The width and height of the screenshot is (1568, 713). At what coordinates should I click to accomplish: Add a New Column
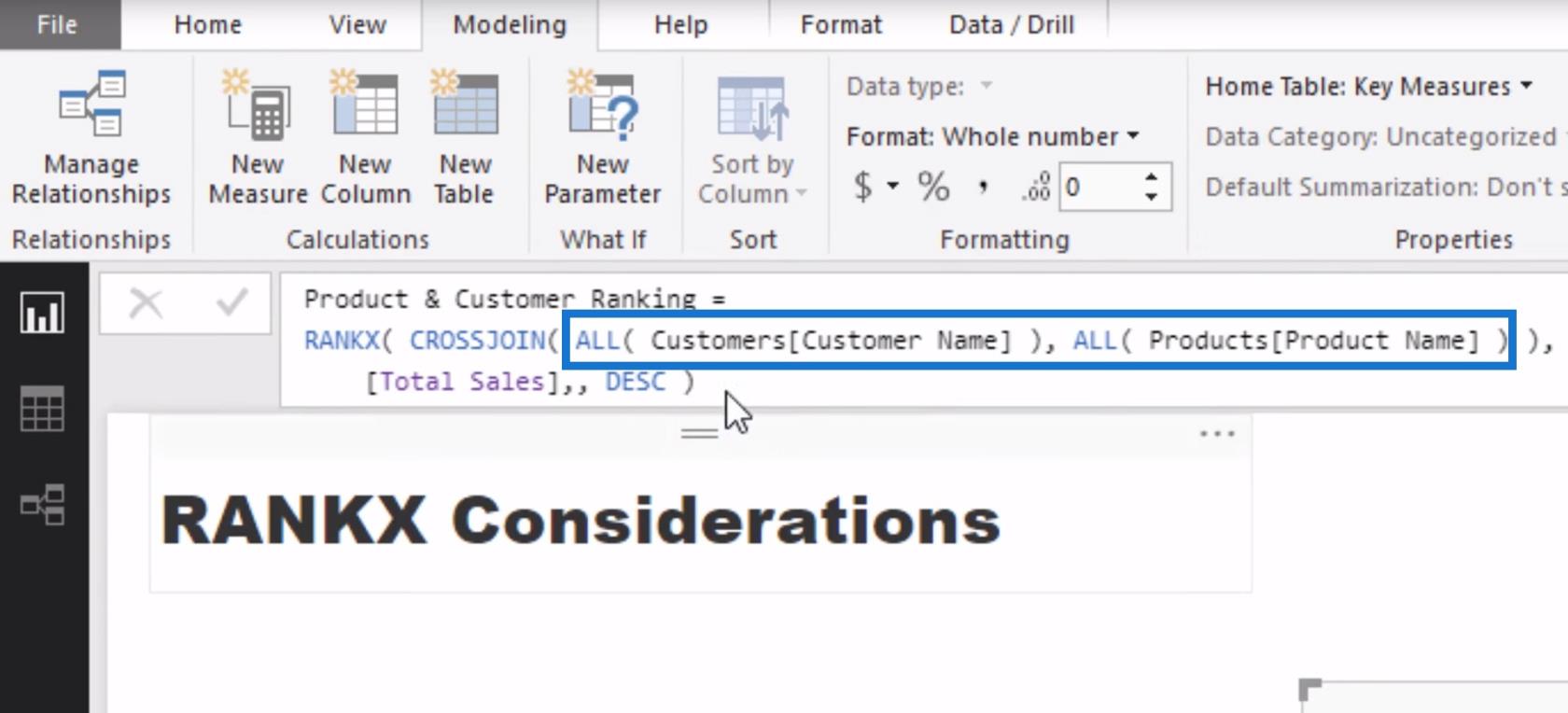coord(365,138)
